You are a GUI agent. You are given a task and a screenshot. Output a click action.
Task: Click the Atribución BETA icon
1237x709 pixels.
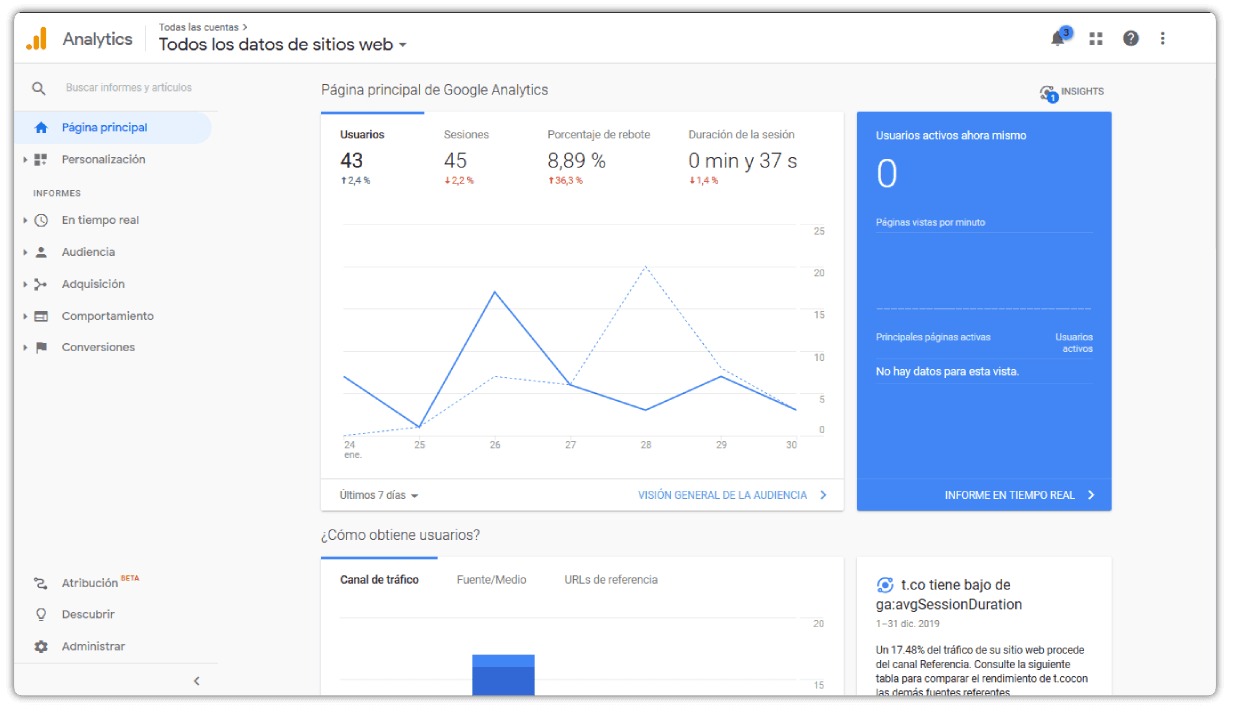pos(39,582)
